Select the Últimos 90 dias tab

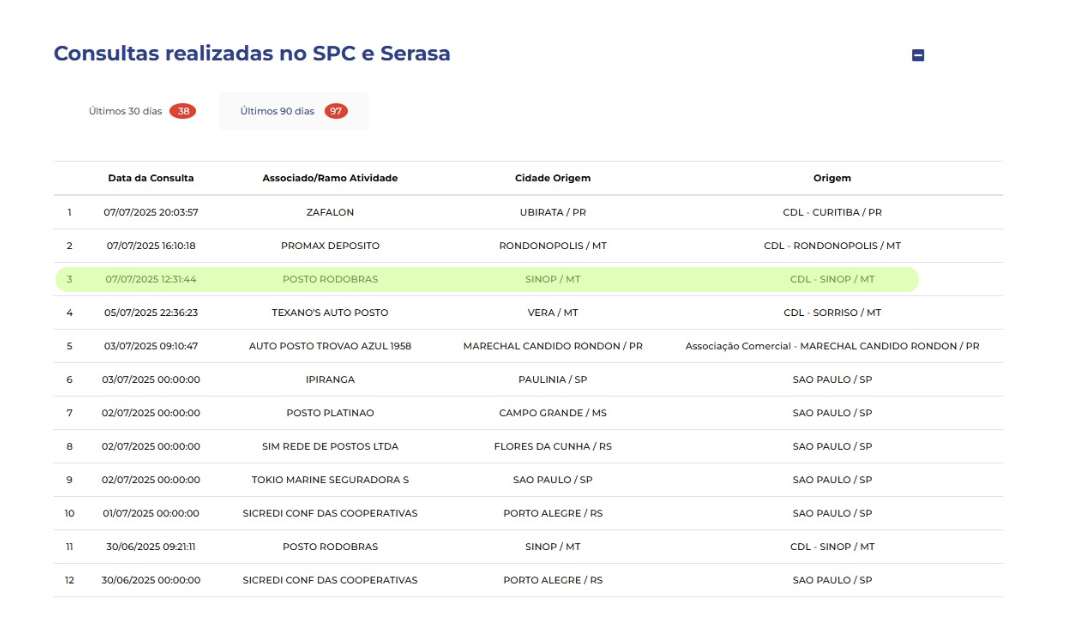click(x=294, y=111)
